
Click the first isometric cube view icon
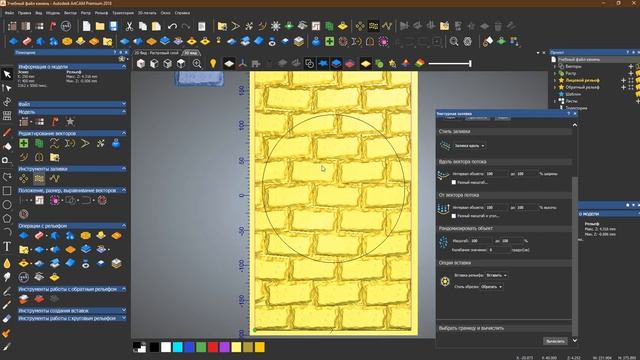coord(141,63)
